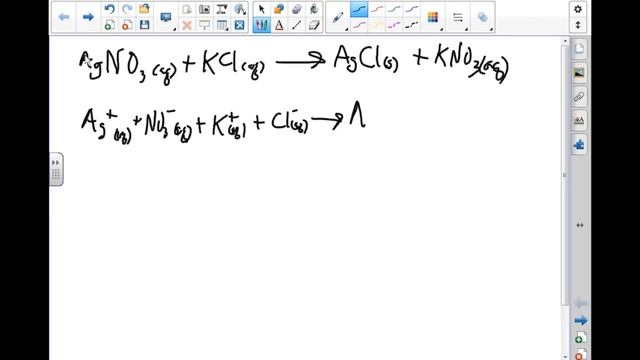Image resolution: width=640 pixels, height=360 pixels.
Task: Delete the current page from the toolbar
Action: tap(127, 25)
